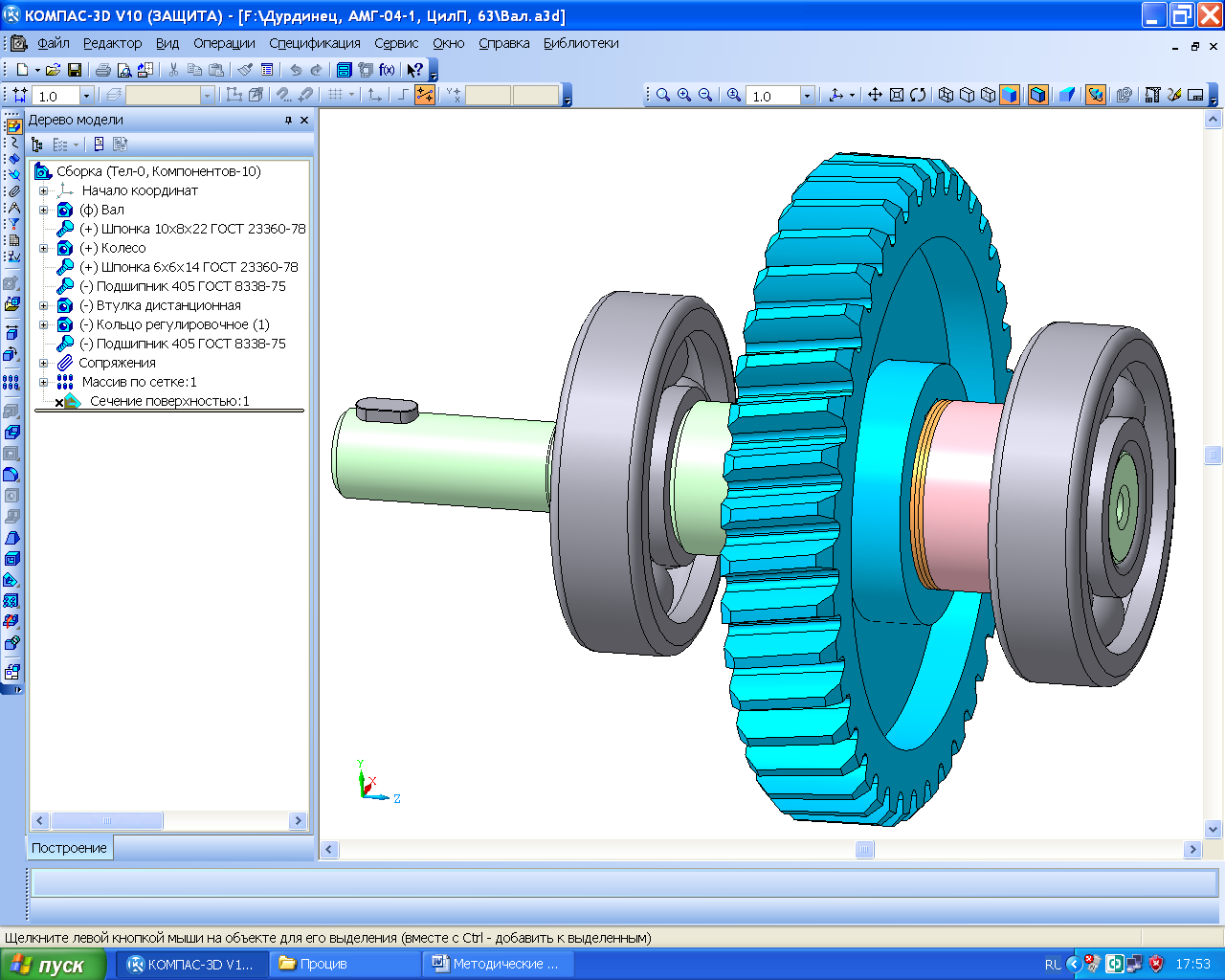Expand the Сопряжения tree node
This screenshot has width=1225, height=980.
tap(43, 363)
